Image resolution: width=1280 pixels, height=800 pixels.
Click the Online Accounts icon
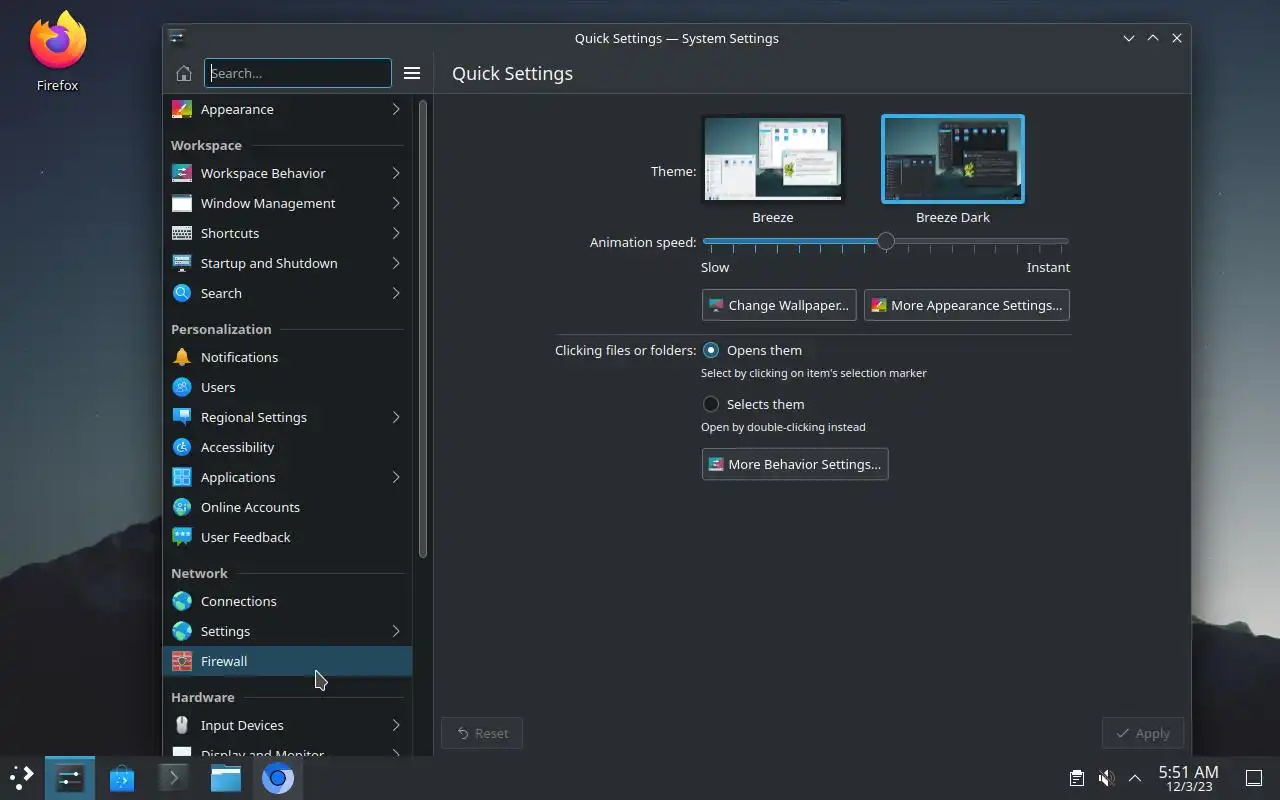tap(182, 507)
